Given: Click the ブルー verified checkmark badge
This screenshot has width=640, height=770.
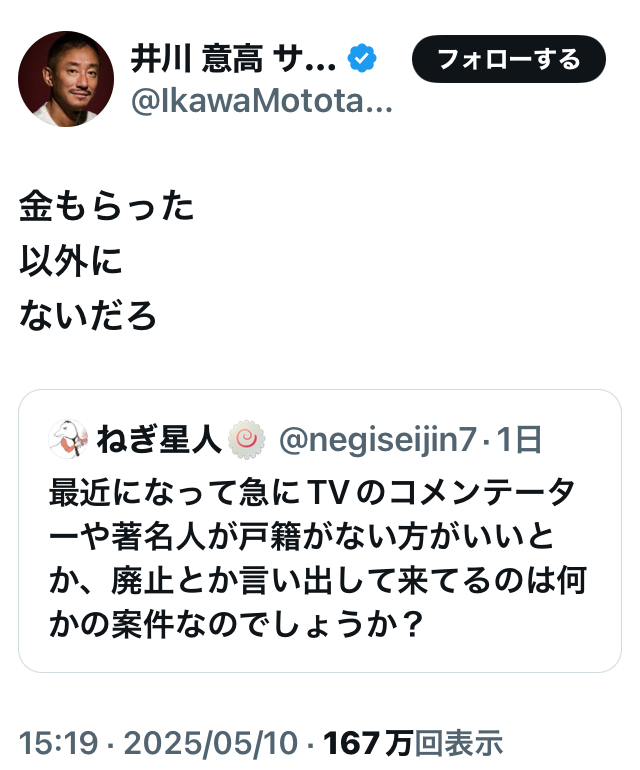Looking at the screenshot, I should pyautogui.click(x=362, y=58).
